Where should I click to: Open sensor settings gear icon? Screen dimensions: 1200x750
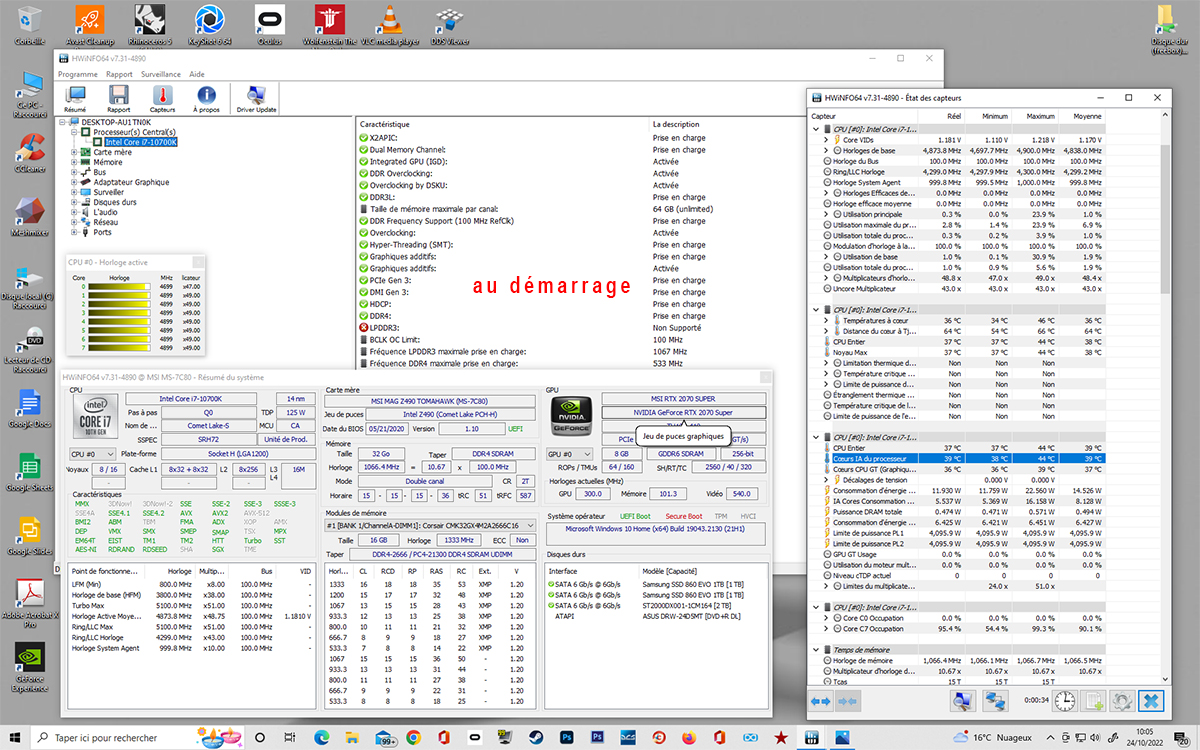pos(1123,701)
